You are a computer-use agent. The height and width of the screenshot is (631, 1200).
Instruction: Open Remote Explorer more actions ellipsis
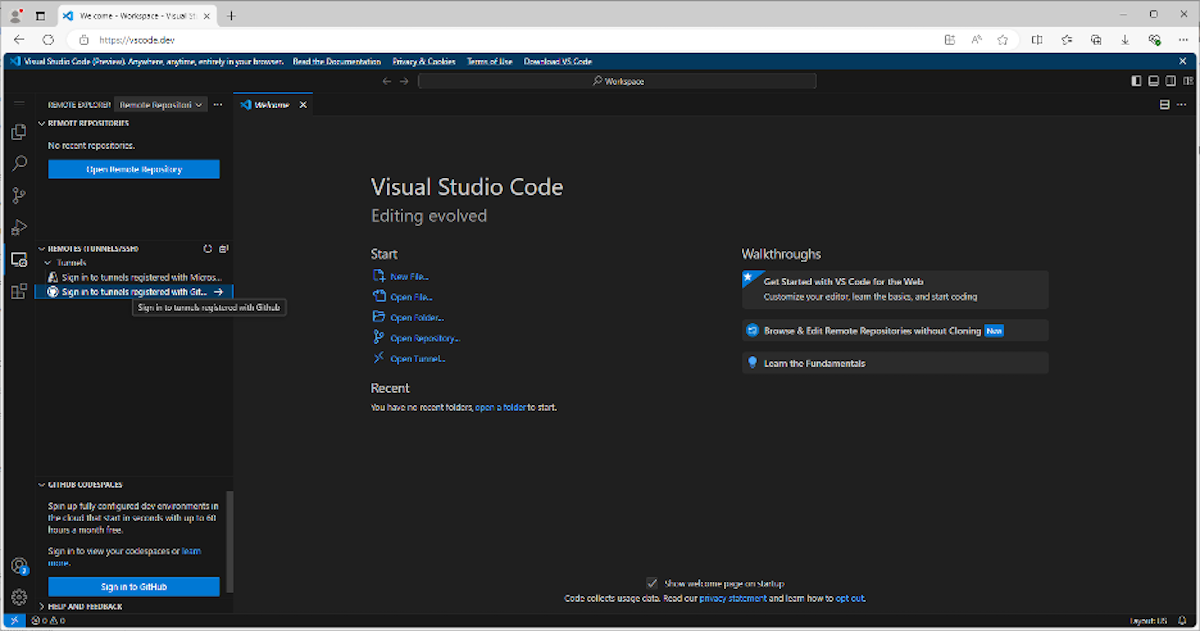pos(218,104)
